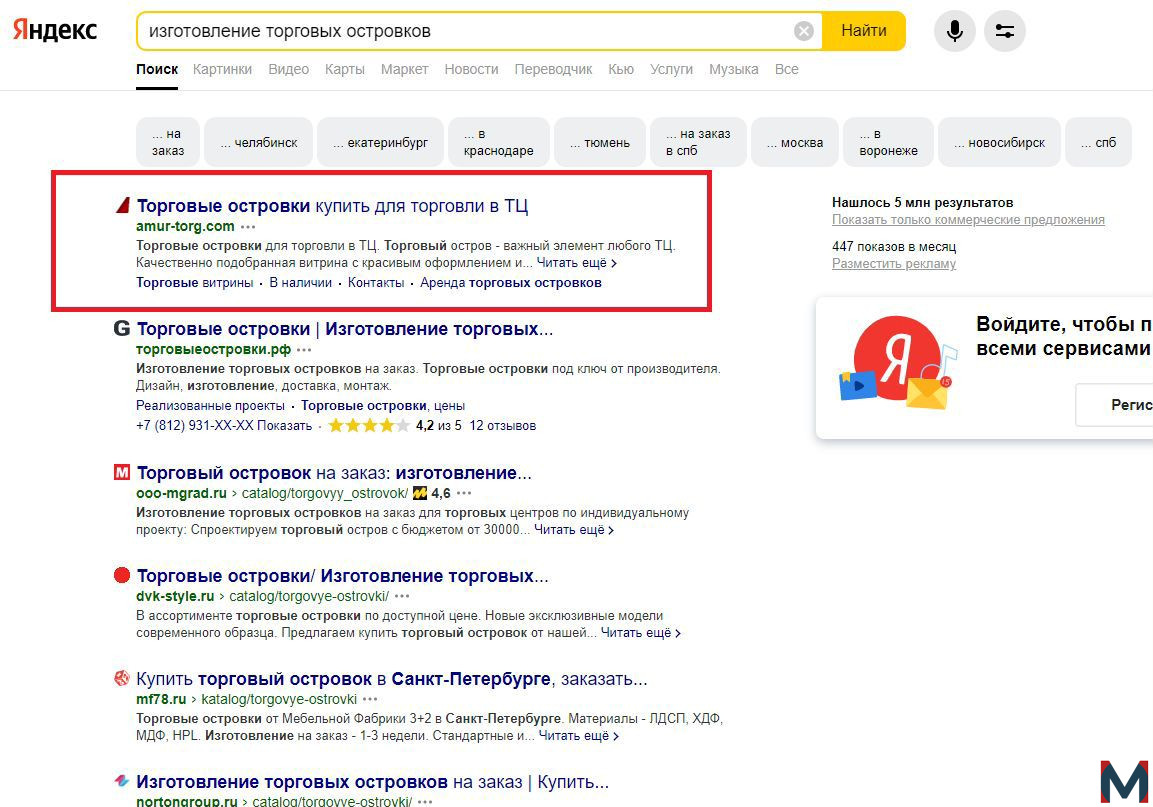Open the three-dot menu next to dvk-style.ru path
The width and height of the screenshot is (1153, 807).
click(402, 596)
